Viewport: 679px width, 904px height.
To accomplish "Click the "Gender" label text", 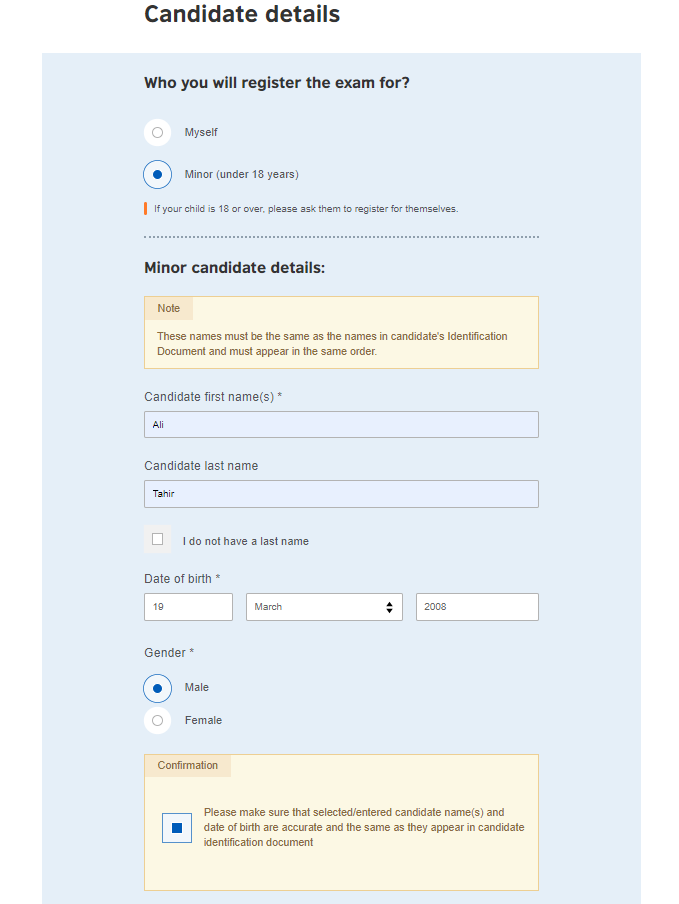I will point(168,653).
